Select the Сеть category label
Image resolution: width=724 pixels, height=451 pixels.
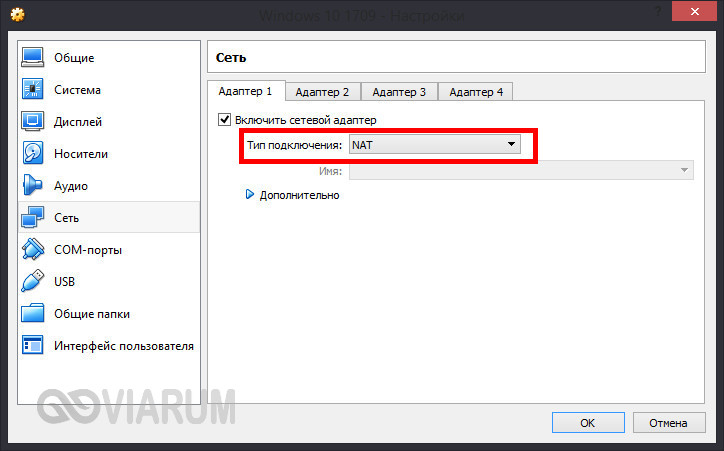pos(66,217)
